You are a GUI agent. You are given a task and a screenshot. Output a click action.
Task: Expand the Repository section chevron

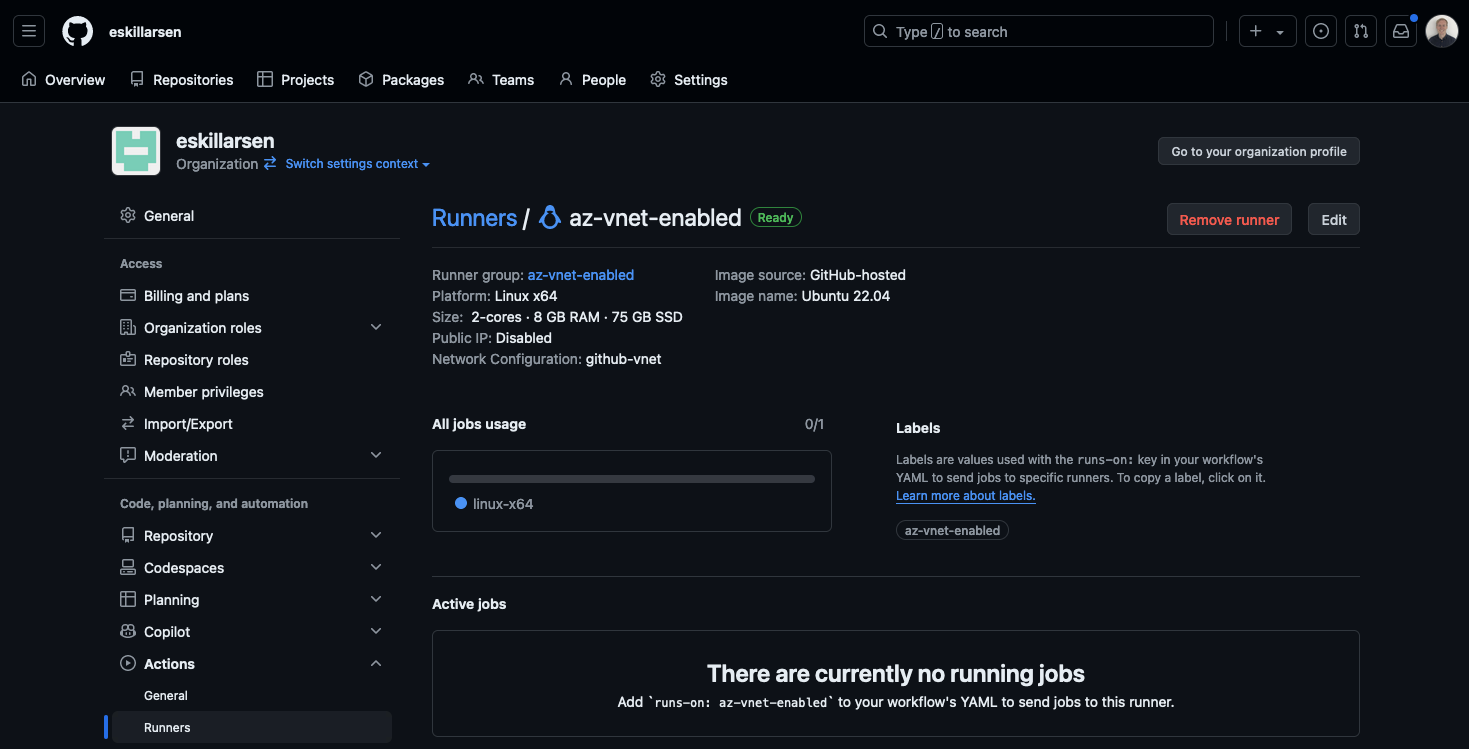(376, 535)
